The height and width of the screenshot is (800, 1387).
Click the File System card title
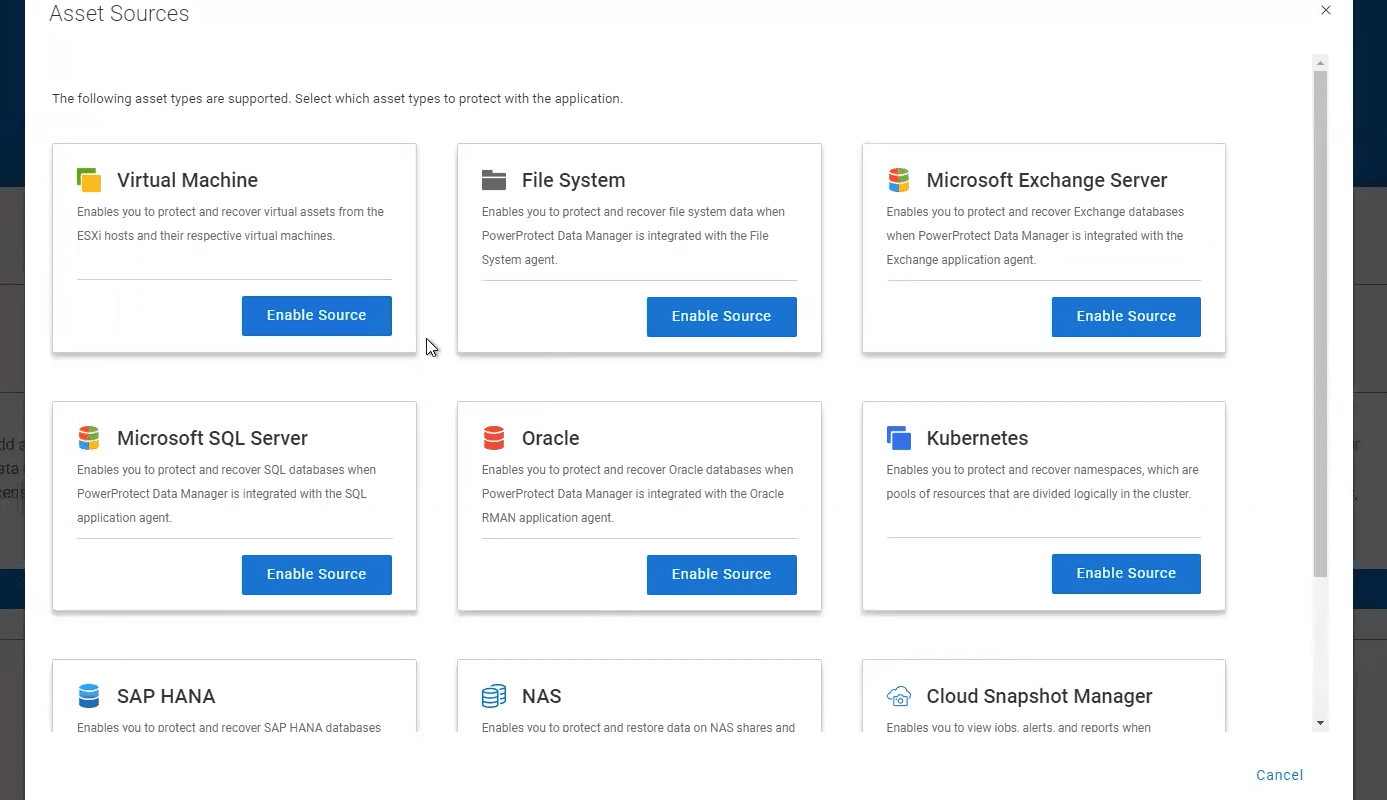point(573,180)
